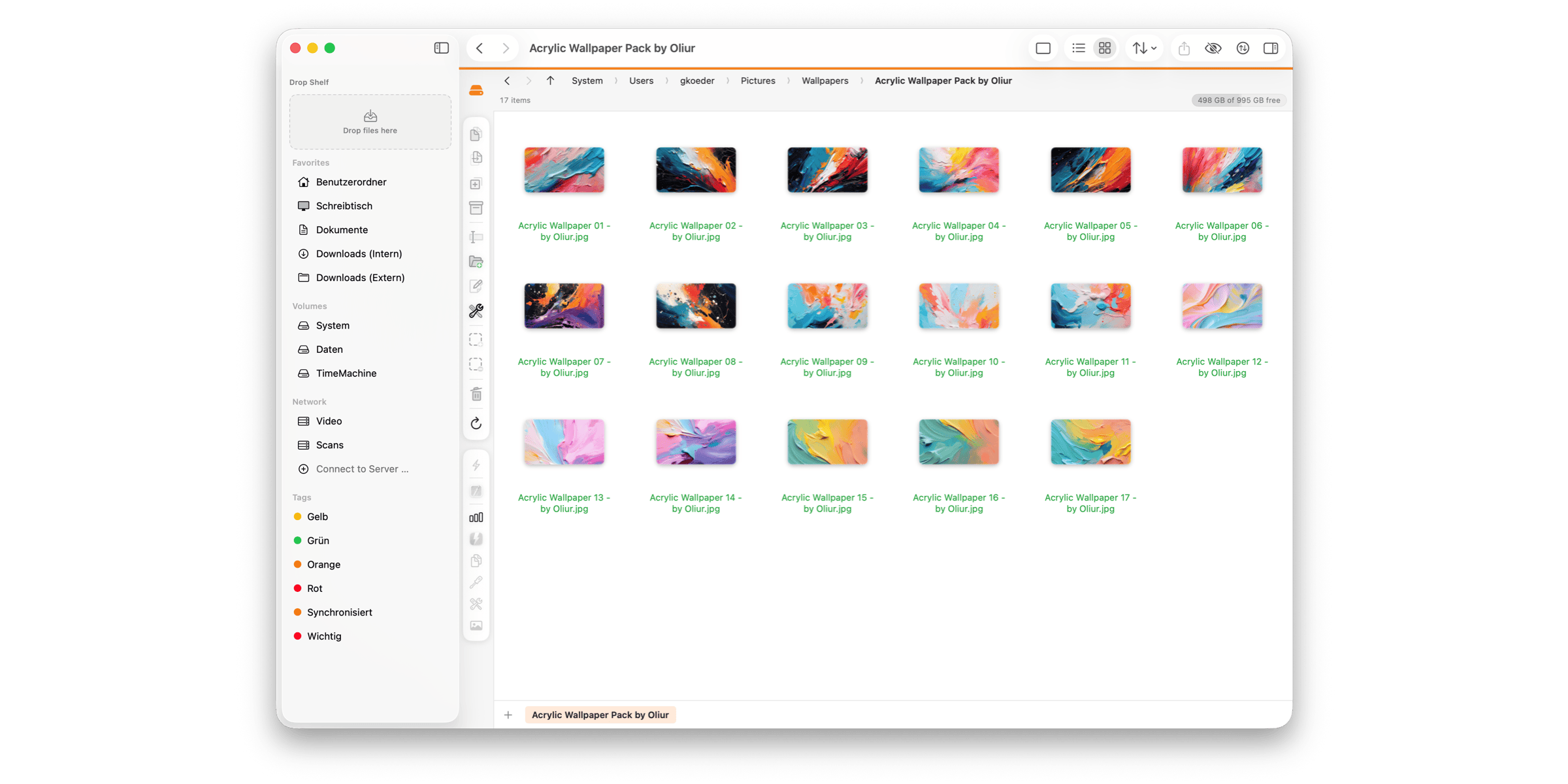Click the Trash icon in the tool strip
The height and width of the screenshot is (784, 1568).
tap(476, 394)
